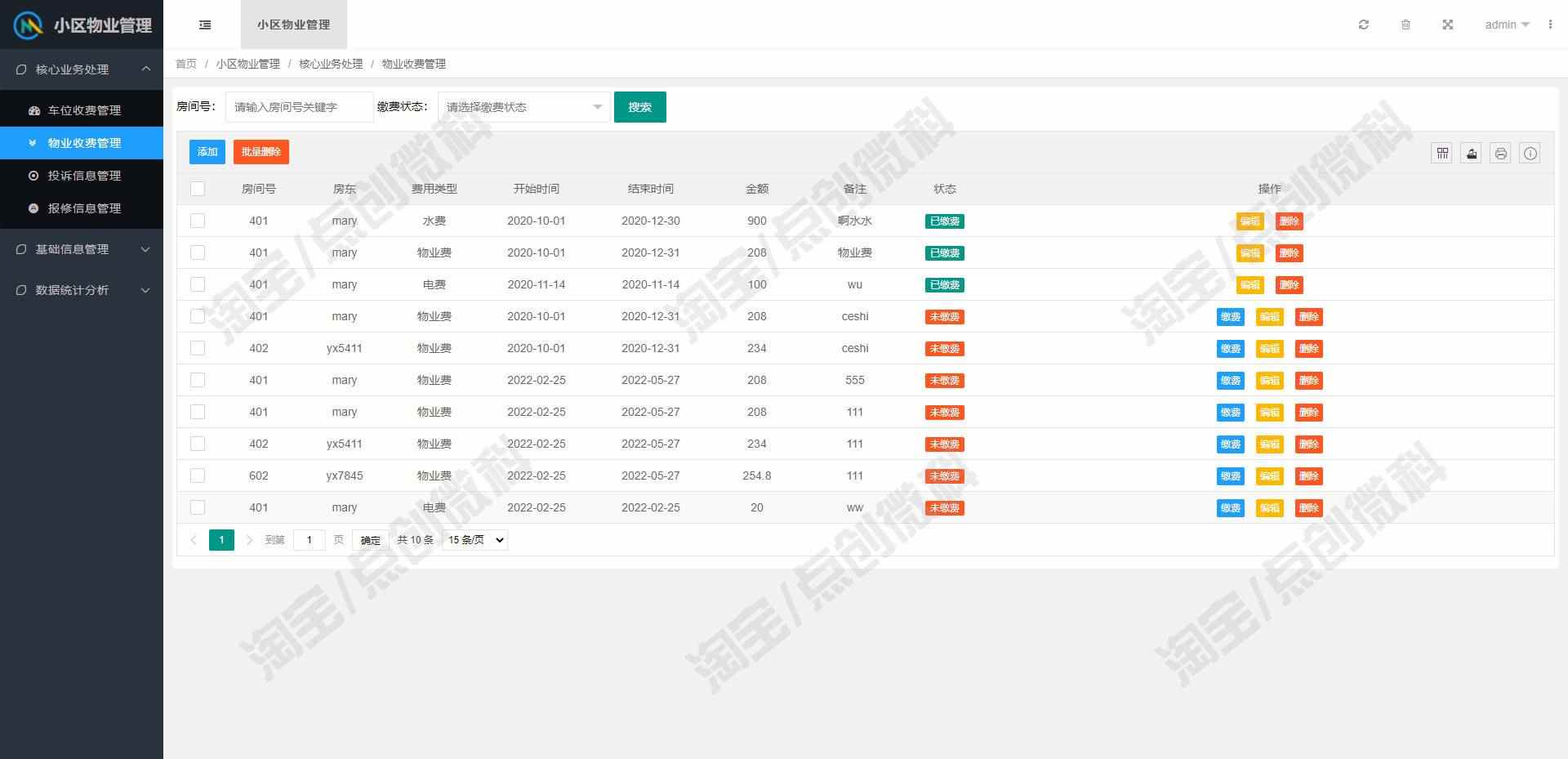Check the row with 水费 900
This screenshot has width=1568, height=759.
tap(198, 221)
